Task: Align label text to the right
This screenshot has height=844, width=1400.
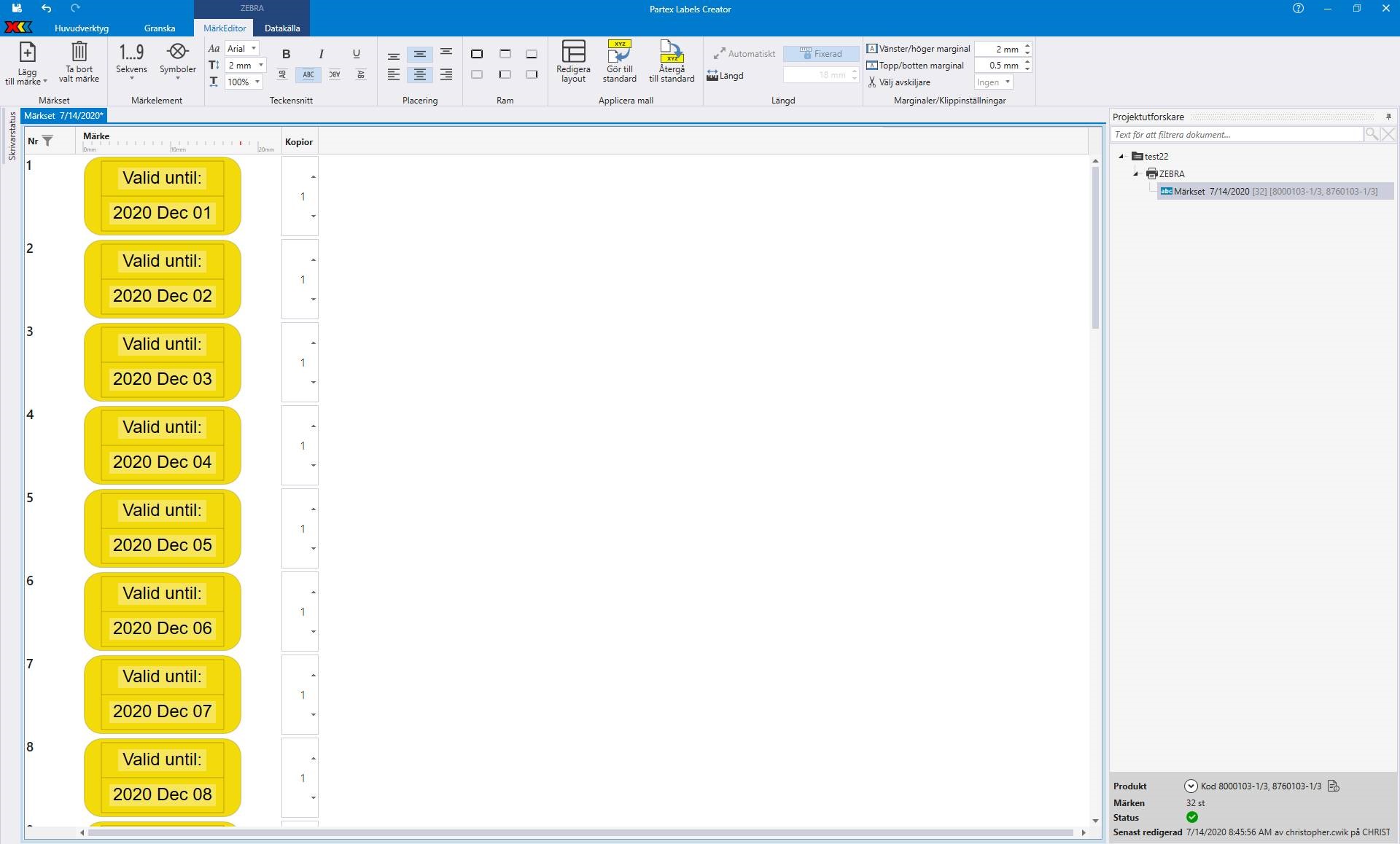Action: click(446, 74)
